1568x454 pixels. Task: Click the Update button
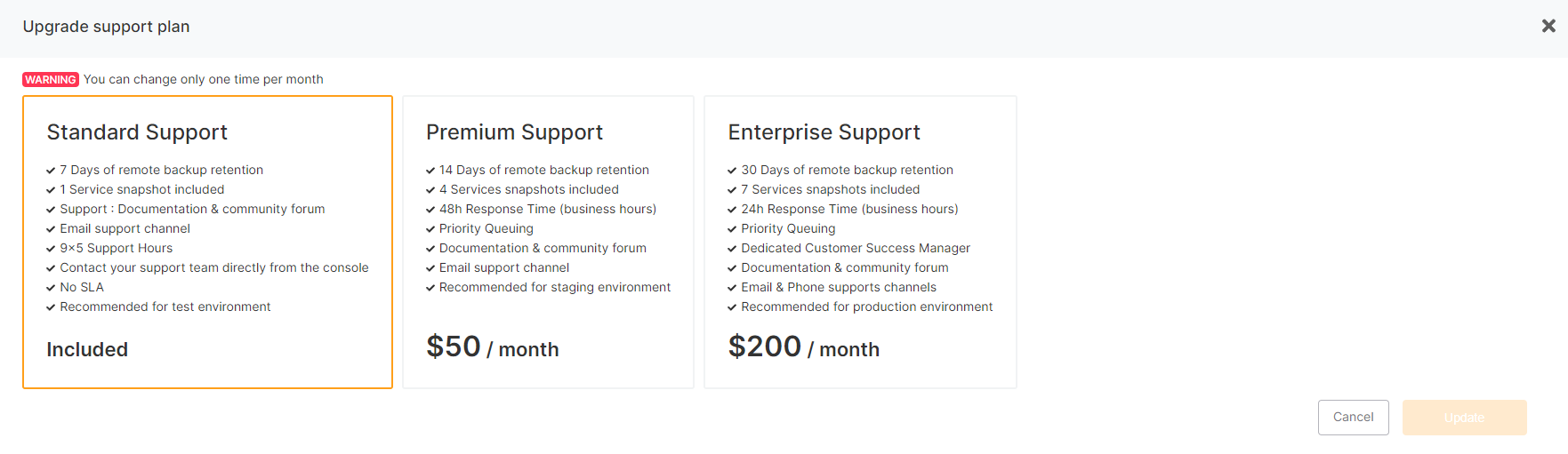click(x=1464, y=418)
